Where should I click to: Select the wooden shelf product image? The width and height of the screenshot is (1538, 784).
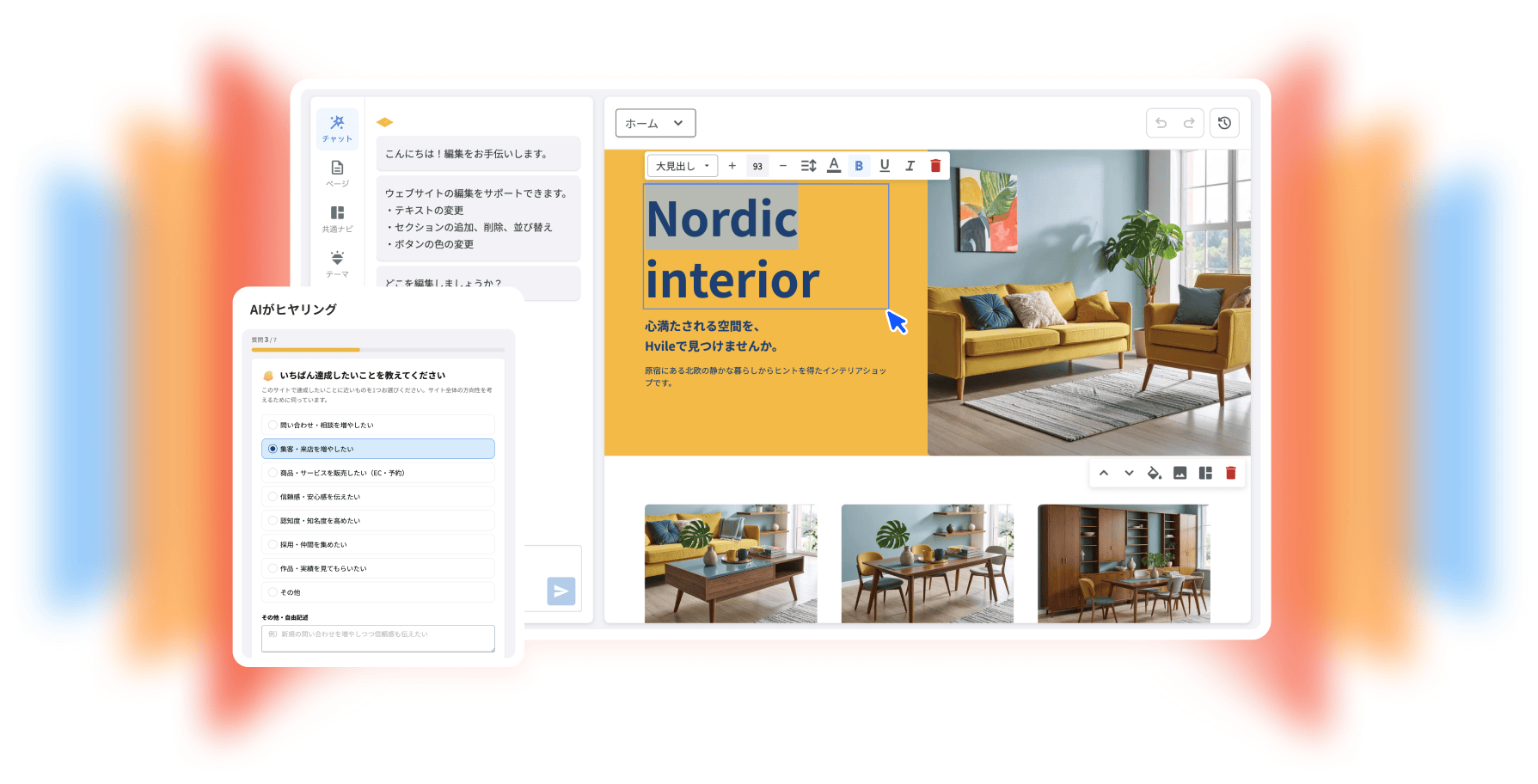point(1124,564)
